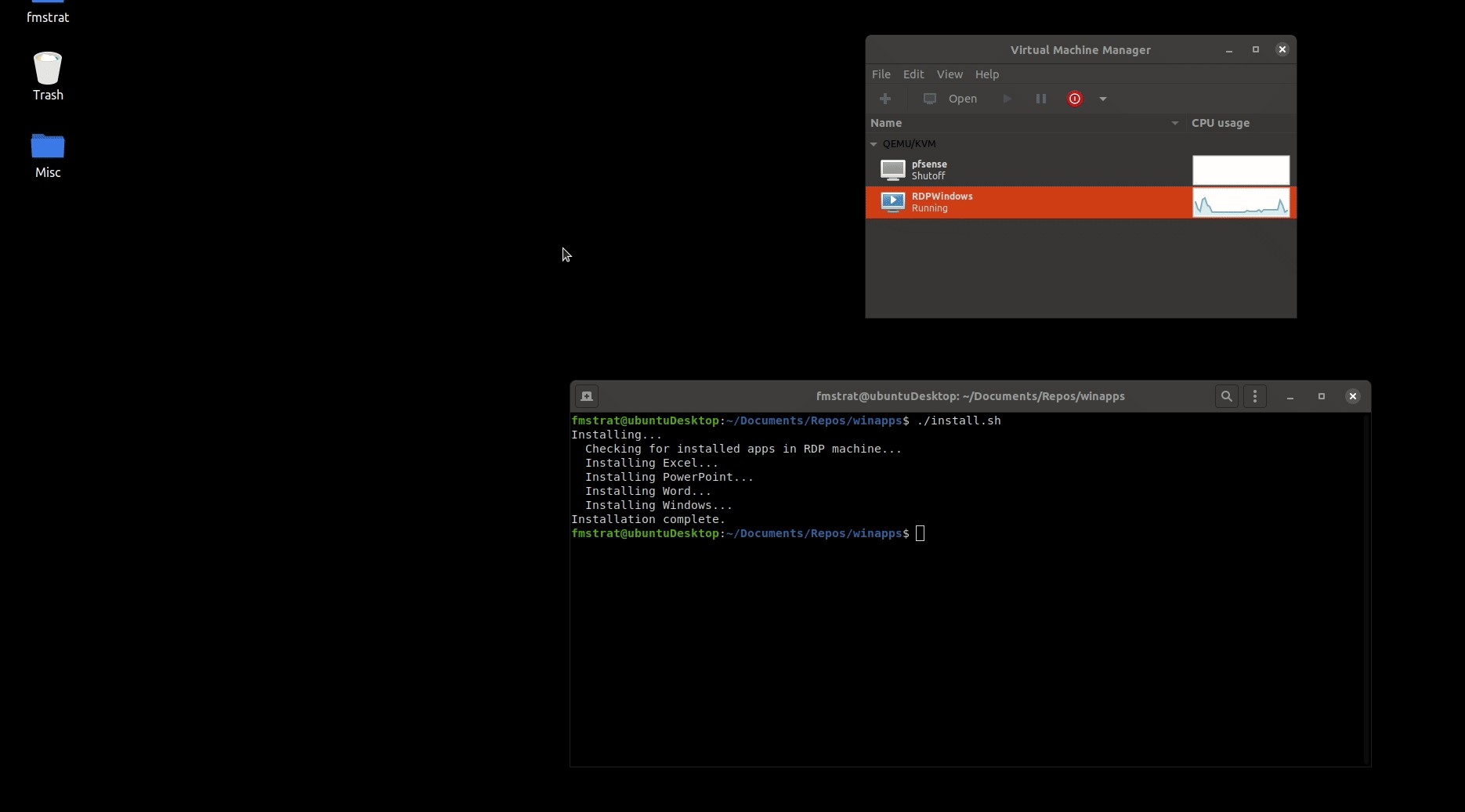Image resolution: width=1465 pixels, height=812 pixels.
Task: Create a new virtual machine
Action: pos(885,99)
